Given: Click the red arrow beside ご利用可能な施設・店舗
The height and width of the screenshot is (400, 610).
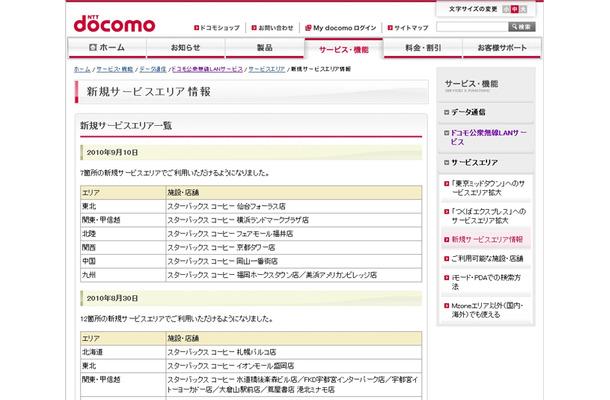Looking at the screenshot, I should (x=447, y=259).
